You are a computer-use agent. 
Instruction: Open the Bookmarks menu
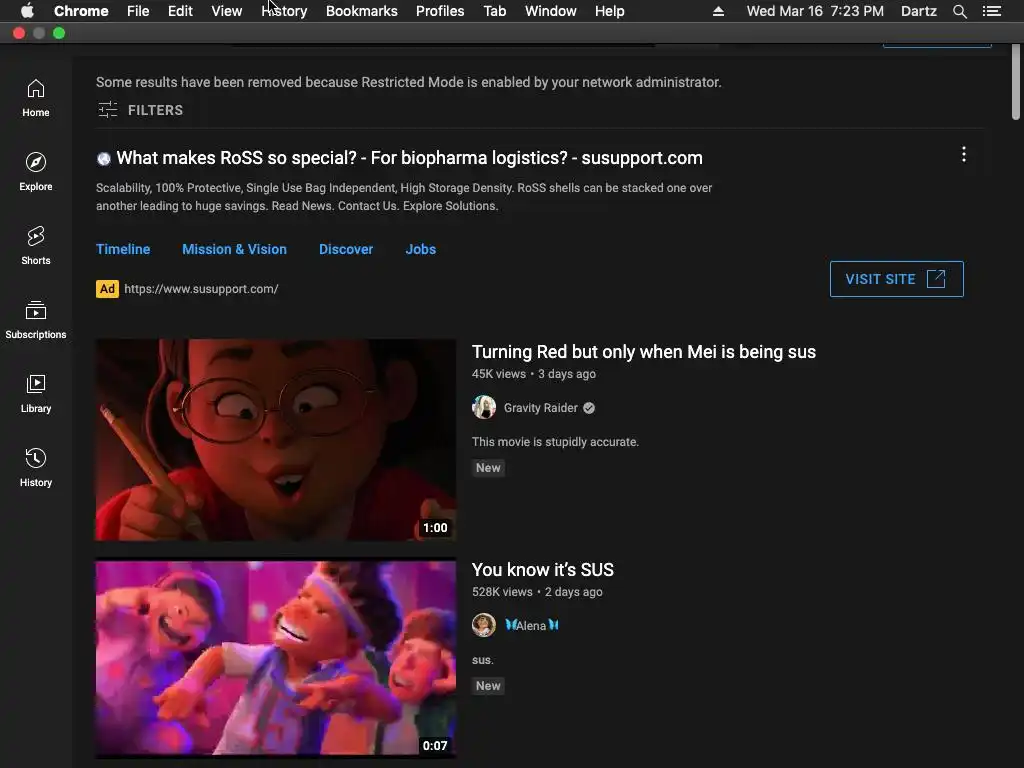pos(361,11)
